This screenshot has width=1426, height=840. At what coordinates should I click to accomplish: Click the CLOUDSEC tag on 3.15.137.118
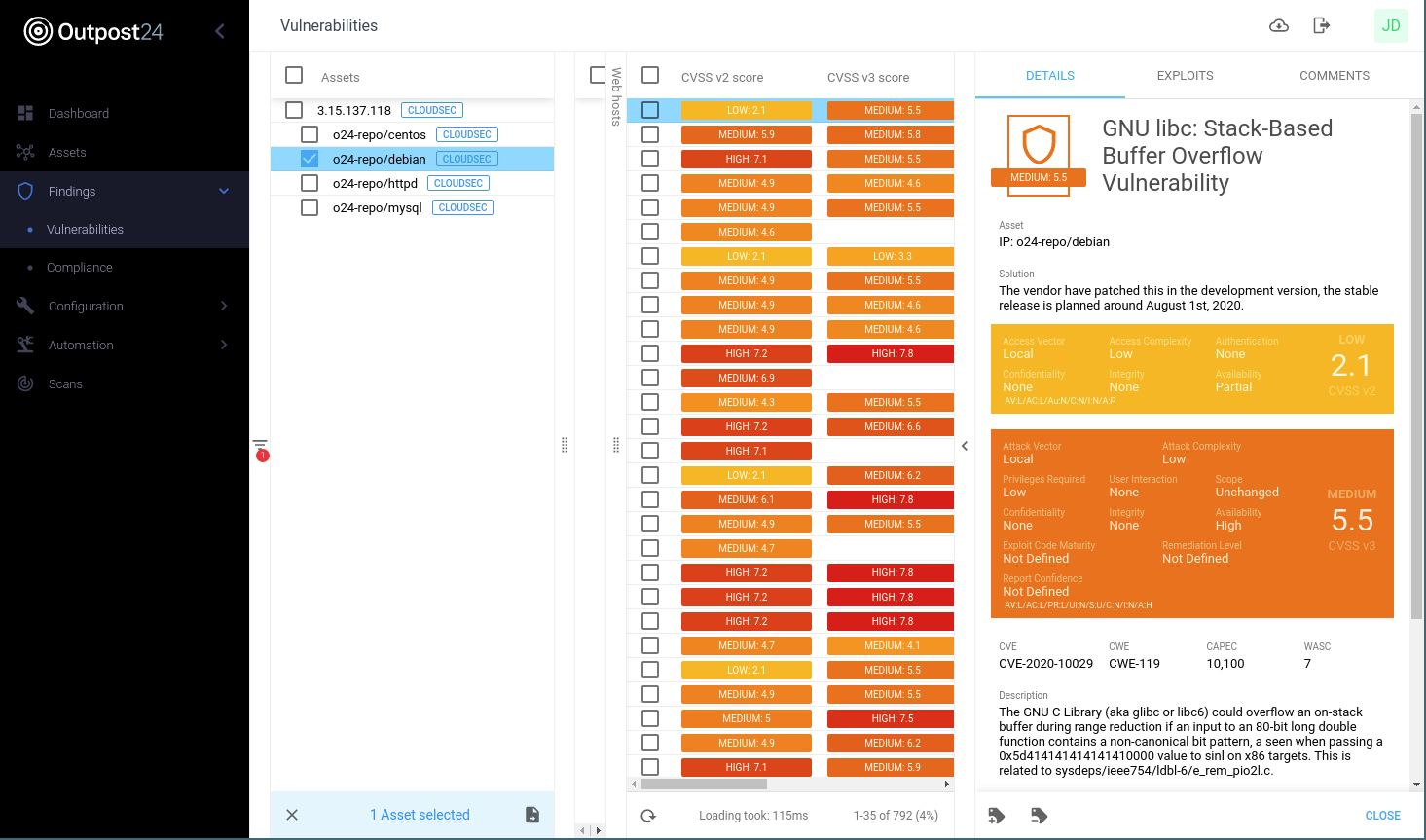pyautogui.click(x=432, y=110)
